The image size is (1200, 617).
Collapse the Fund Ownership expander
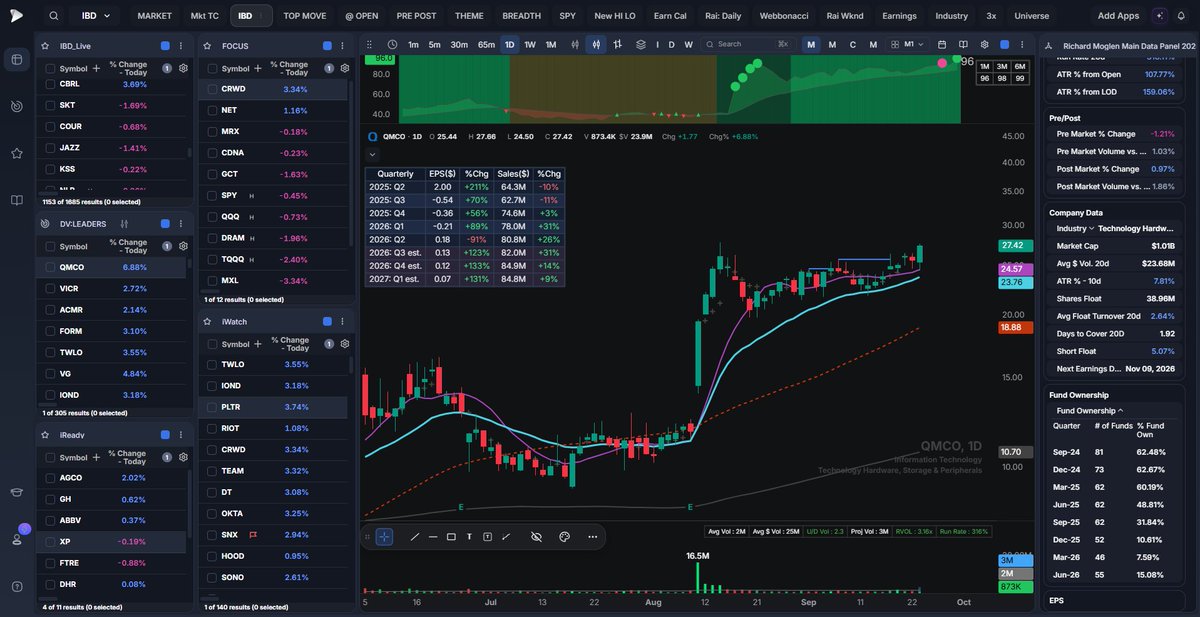pyautogui.click(x=1088, y=411)
